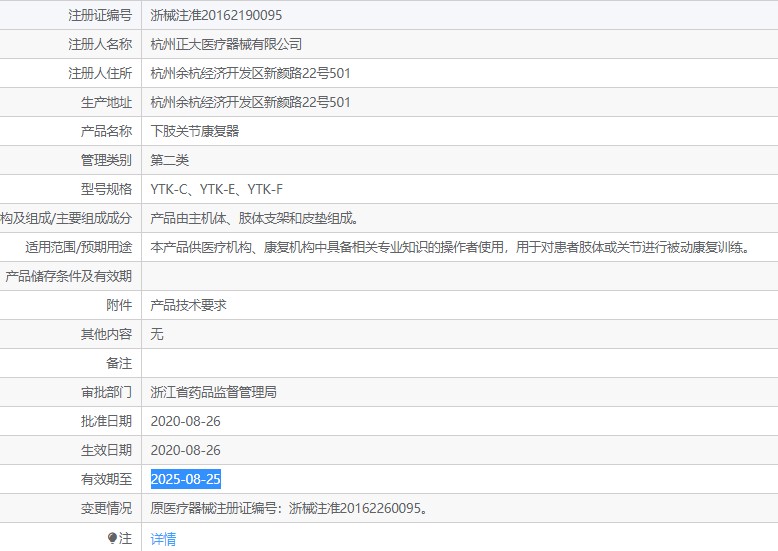Screen dimensions: 778x551
Task: Click the 变更情况 label
Action: click(x=107, y=508)
